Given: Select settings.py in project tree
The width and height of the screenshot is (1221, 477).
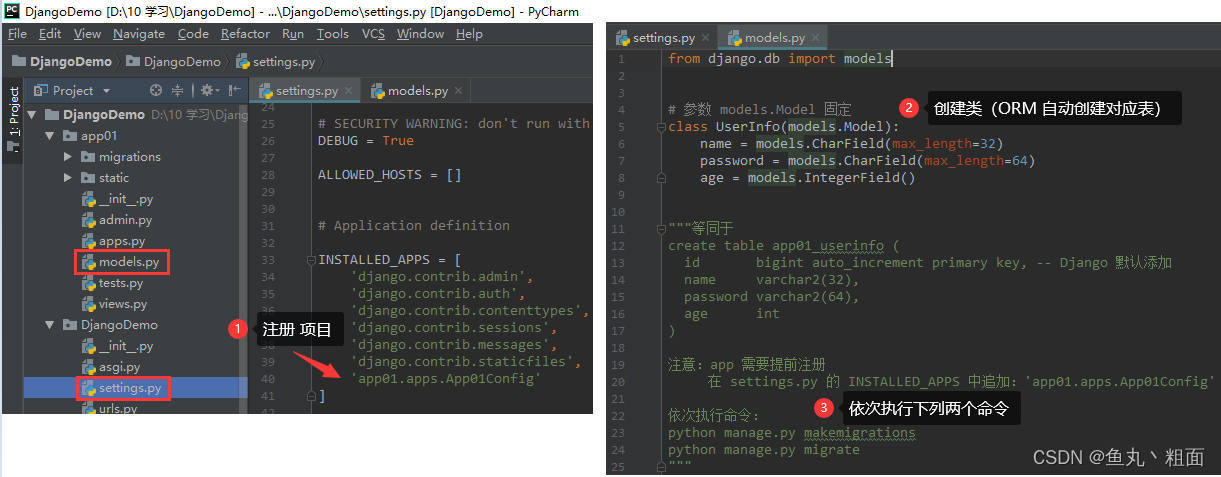Looking at the screenshot, I should point(121,388).
